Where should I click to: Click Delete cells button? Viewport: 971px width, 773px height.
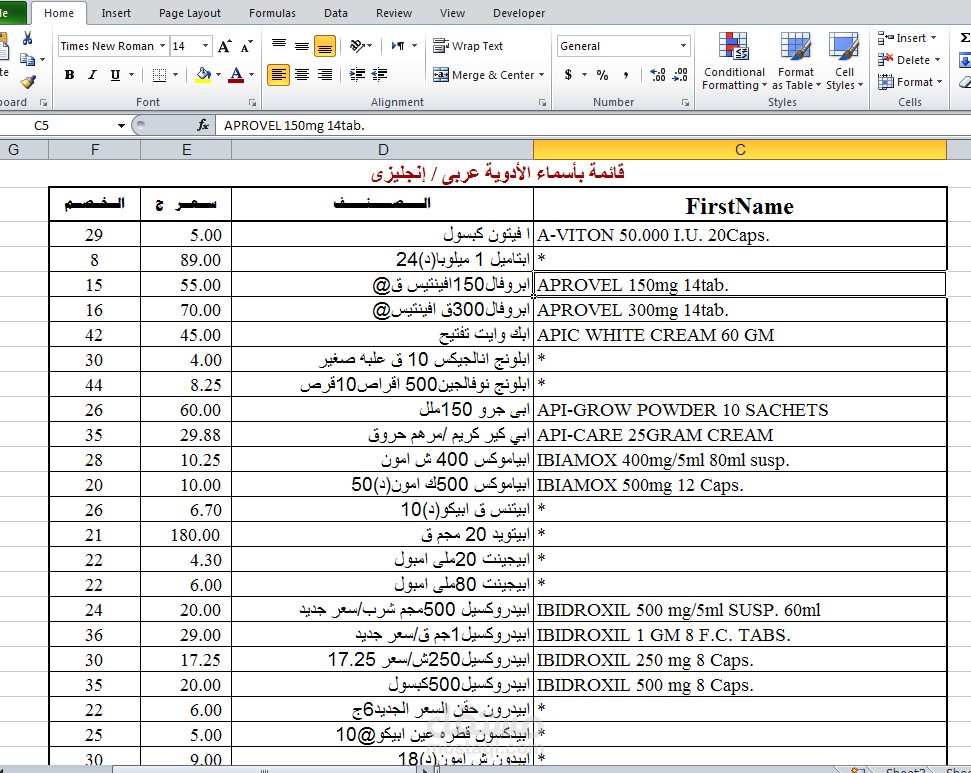pos(909,59)
